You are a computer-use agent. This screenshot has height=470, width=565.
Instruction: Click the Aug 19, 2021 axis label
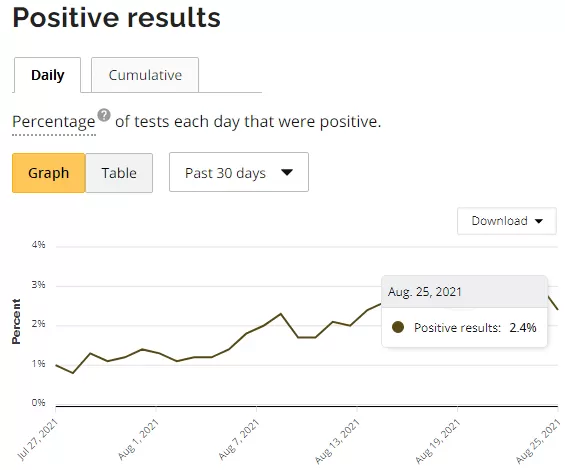(438, 441)
